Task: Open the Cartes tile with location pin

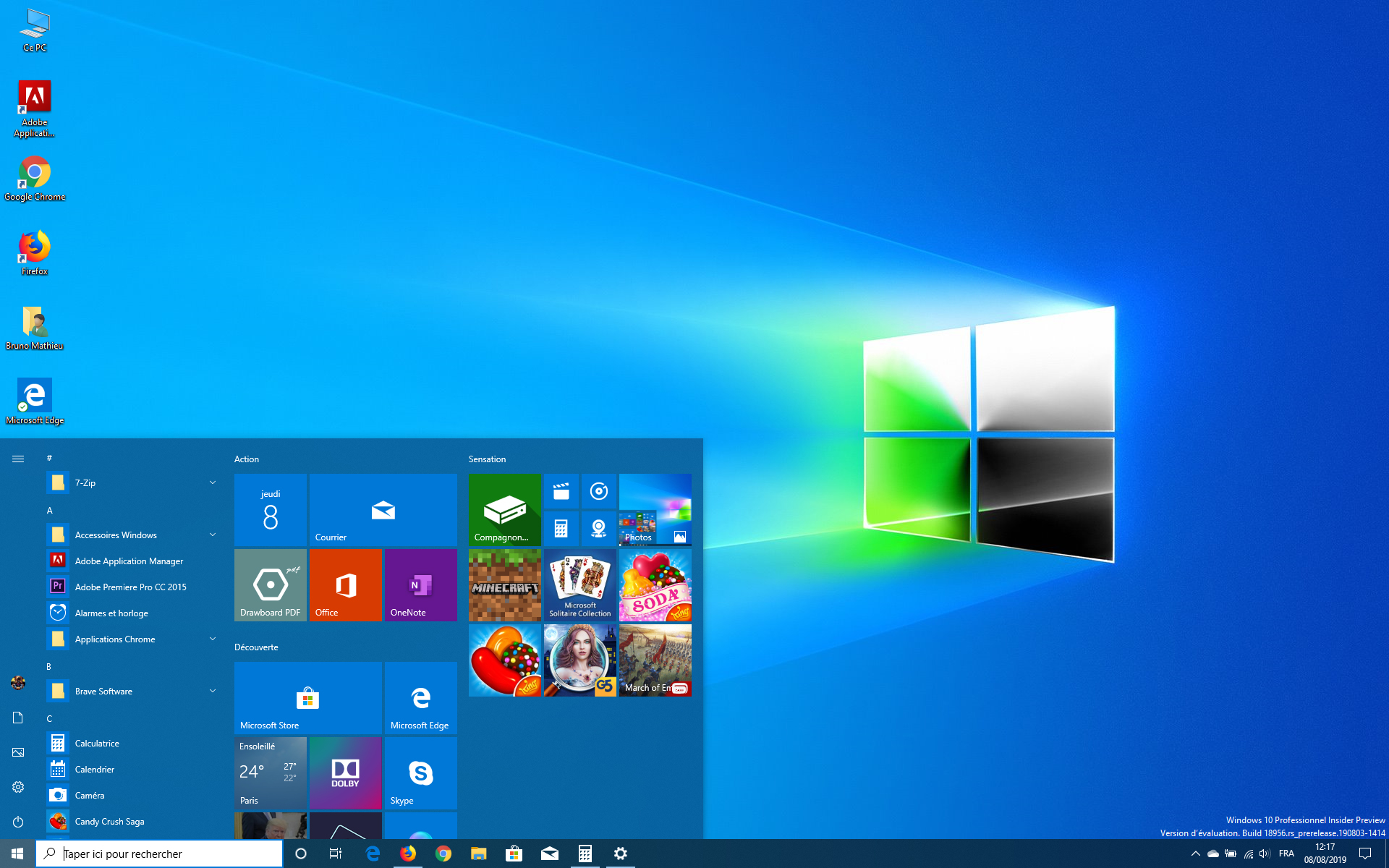Action: [x=598, y=529]
